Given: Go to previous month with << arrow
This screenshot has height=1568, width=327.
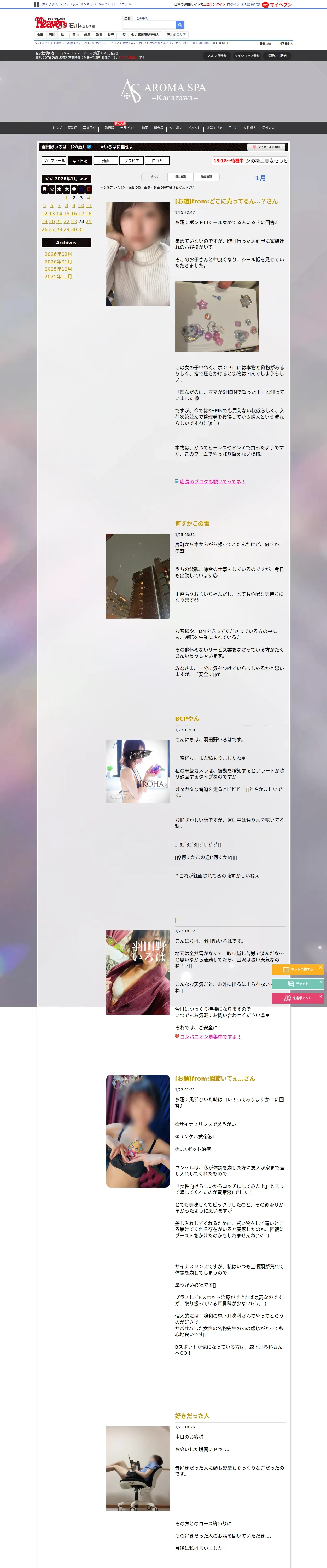Looking at the screenshot, I should [49, 179].
